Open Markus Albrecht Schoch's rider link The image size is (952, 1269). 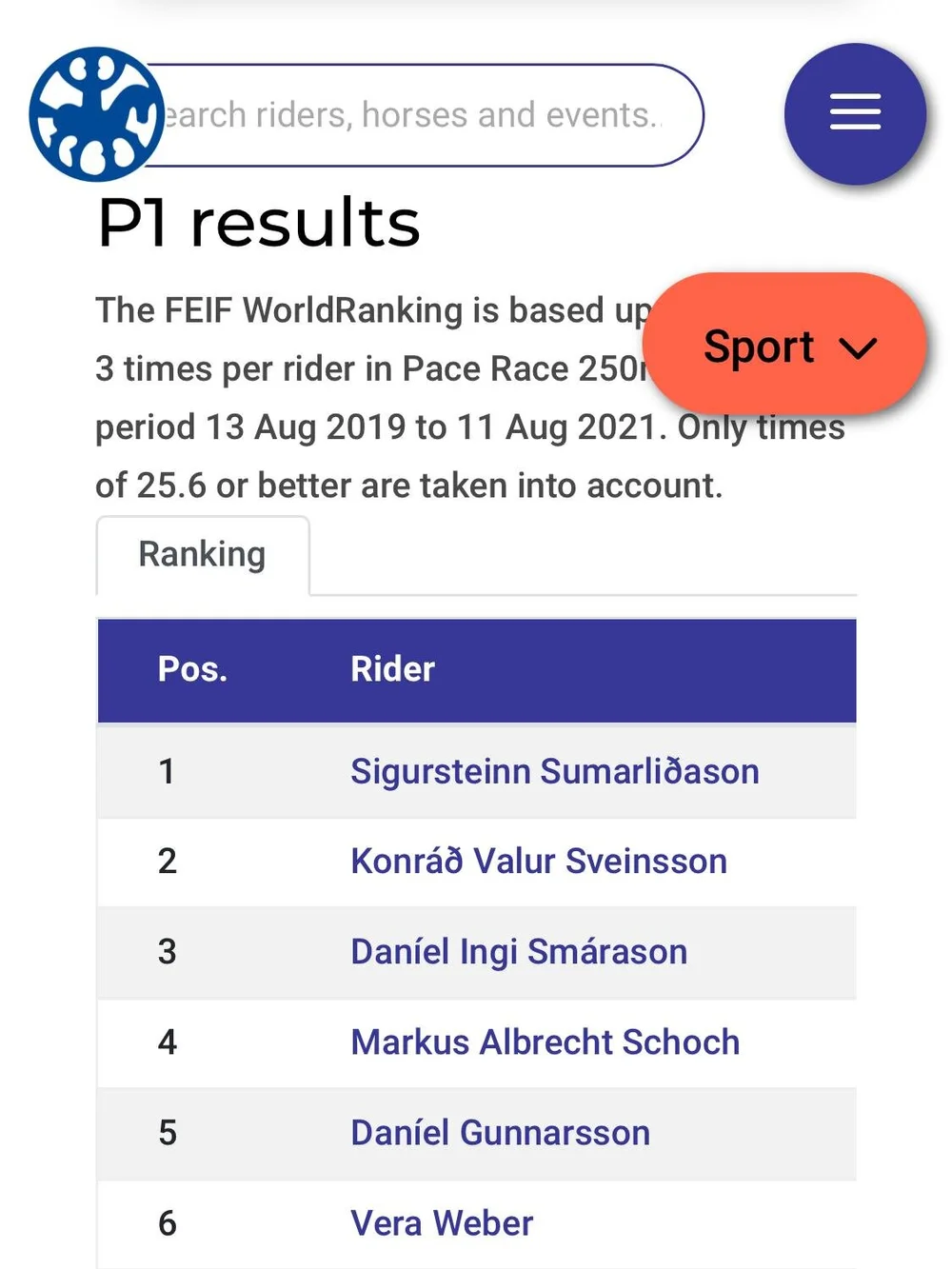(x=545, y=1042)
